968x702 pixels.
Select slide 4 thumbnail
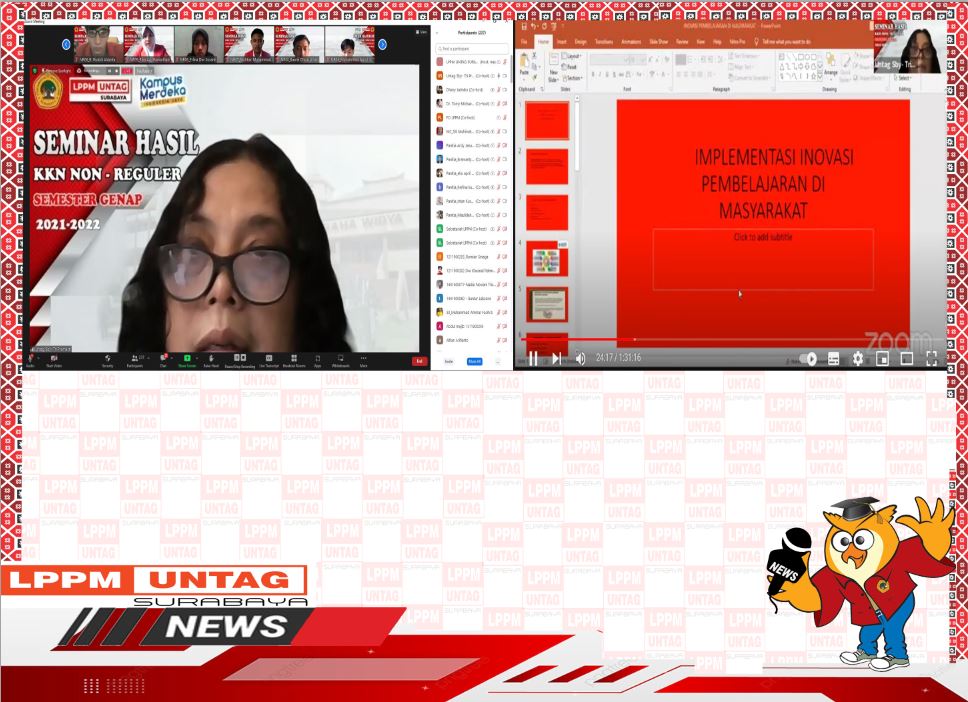click(x=547, y=259)
